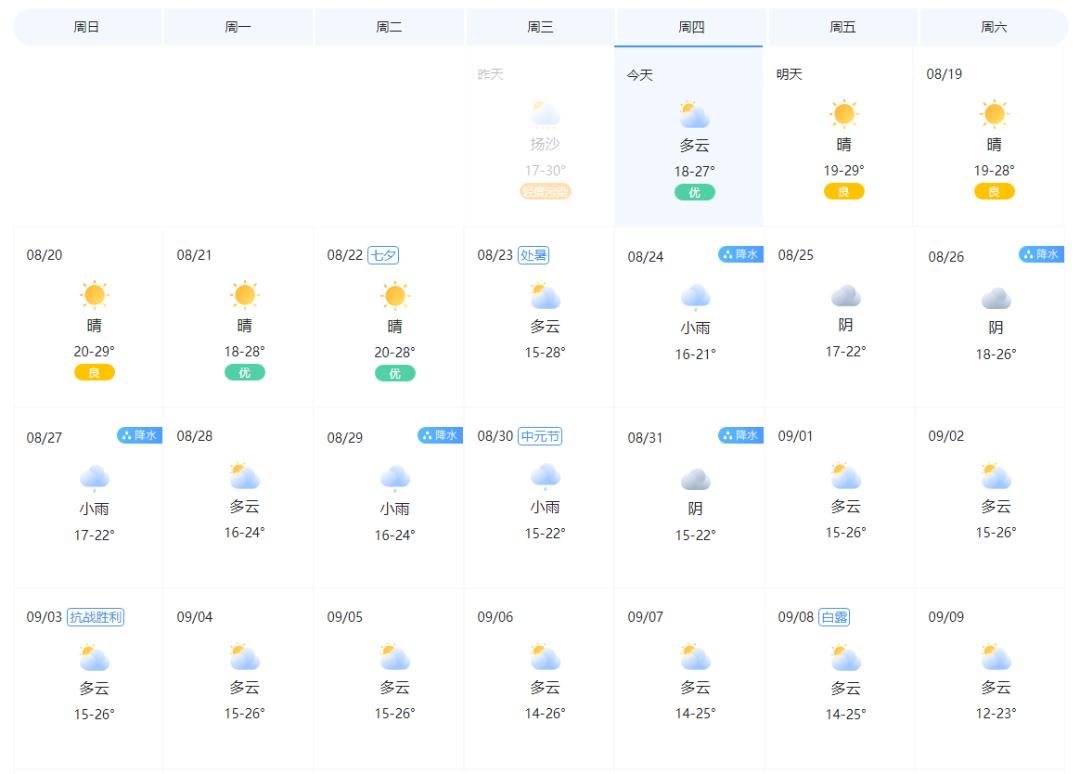The width and height of the screenshot is (1080, 774).
Task: Click the yellow 良 badge on 08/20
Action: 94,372
